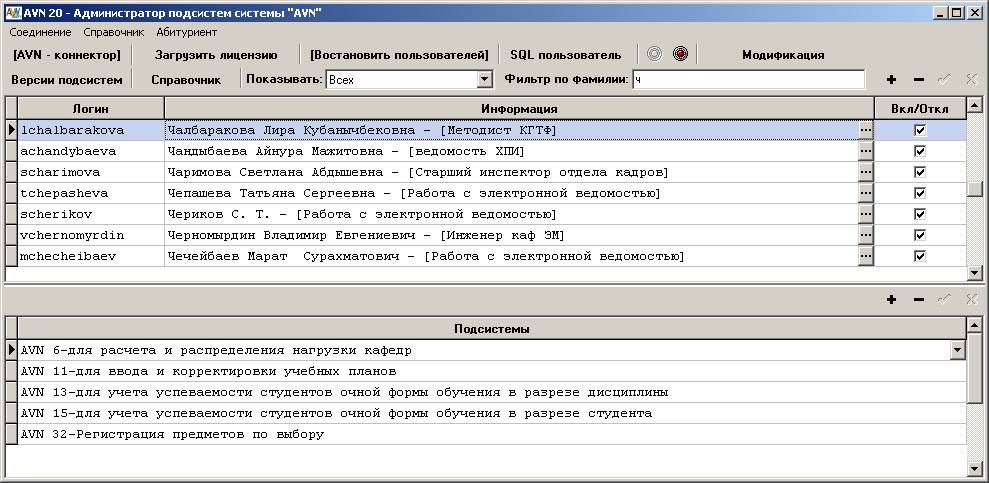Expand the AVN 6 subsystem row dropdown
The height and width of the screenshot is (483, 989).
point(957,350)
